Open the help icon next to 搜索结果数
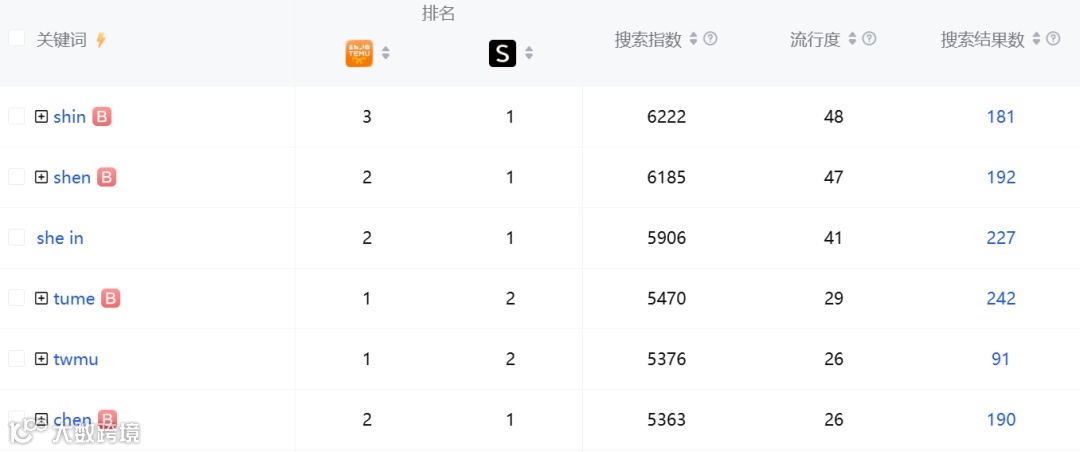1080x452 pixels. coord(1052,39)
